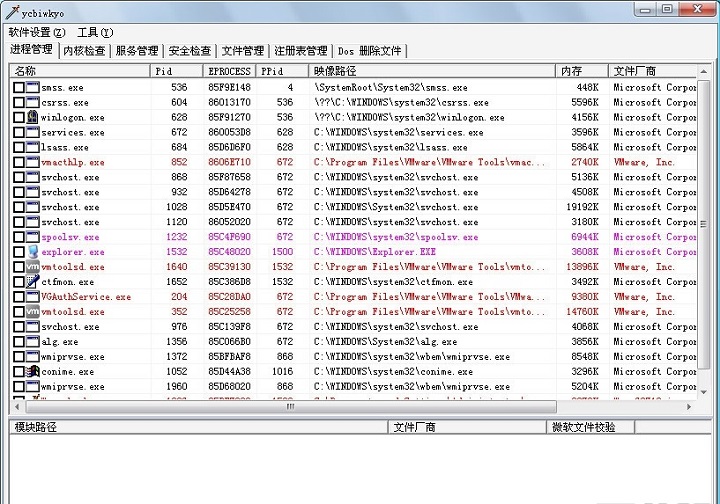Click the vmtoolsd.exe icon with Pid 1640
720x504 pixels.
point(33,267)
